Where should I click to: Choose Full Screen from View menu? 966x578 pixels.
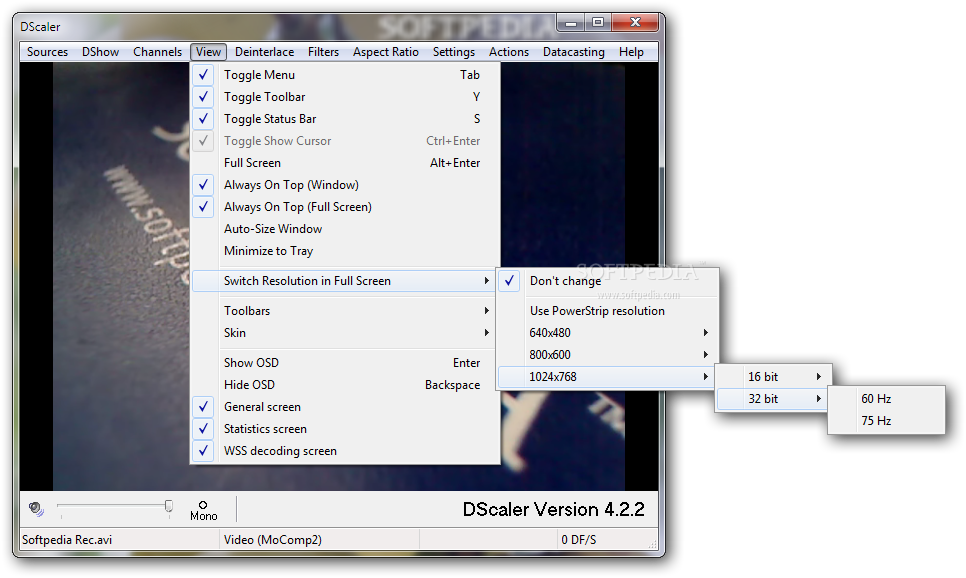[x=345, y=163]
